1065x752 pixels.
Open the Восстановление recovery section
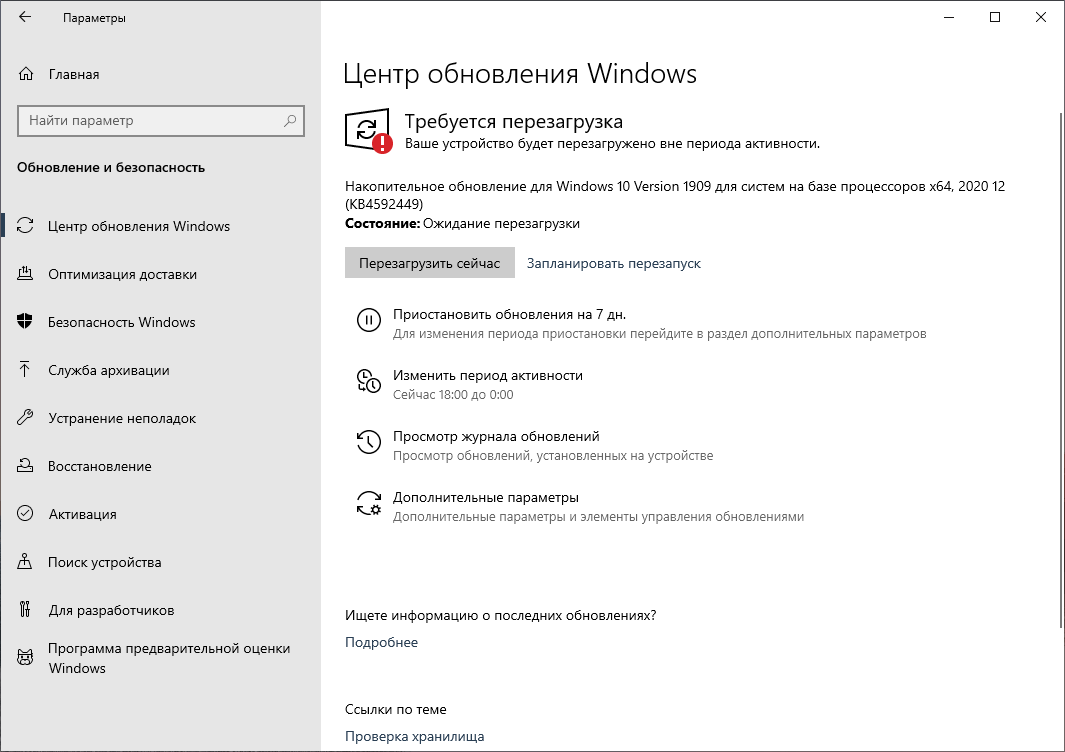click(100, 465)
